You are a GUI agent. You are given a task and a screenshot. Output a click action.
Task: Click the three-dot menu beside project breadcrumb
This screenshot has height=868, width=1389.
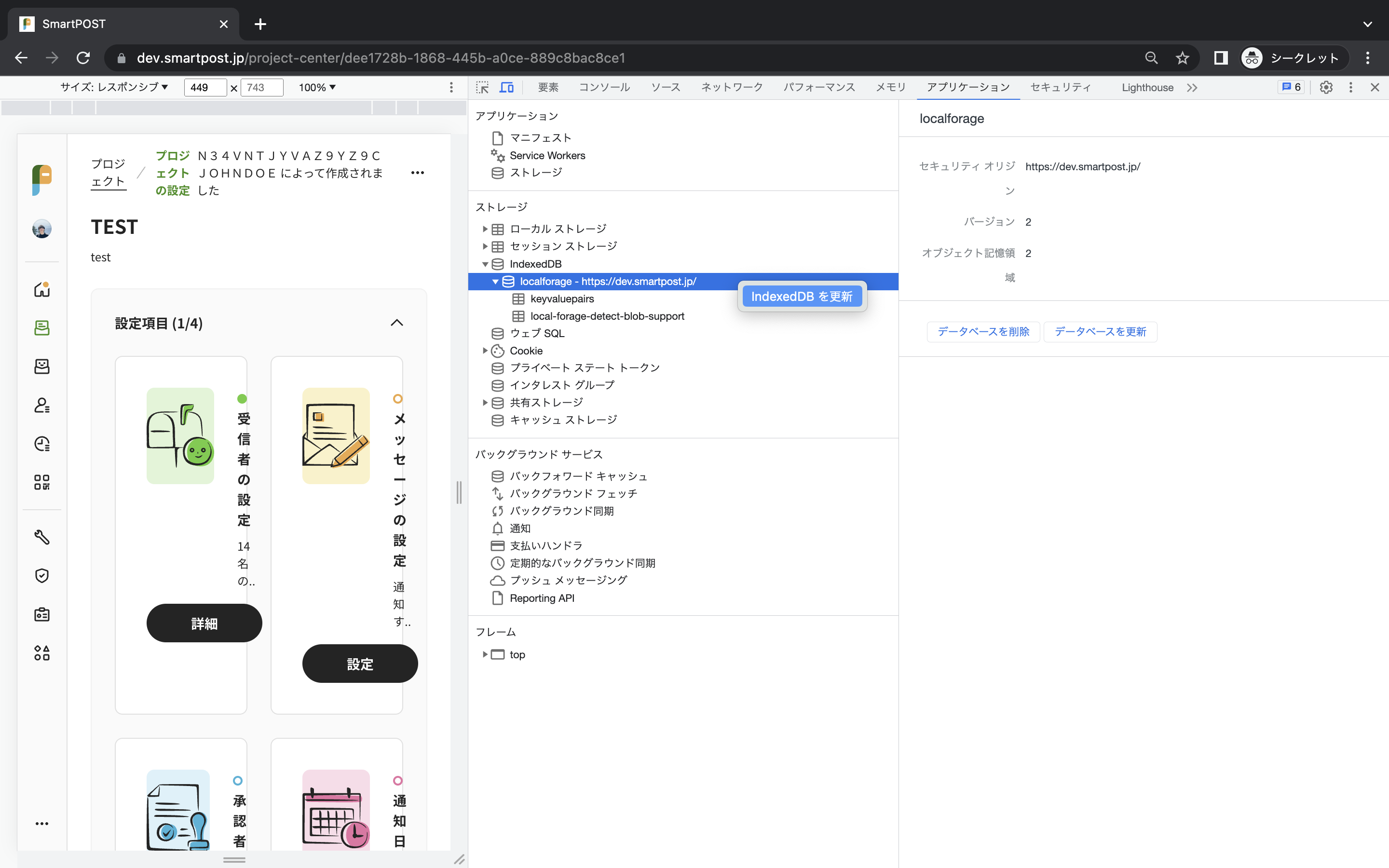coord(417,173)
